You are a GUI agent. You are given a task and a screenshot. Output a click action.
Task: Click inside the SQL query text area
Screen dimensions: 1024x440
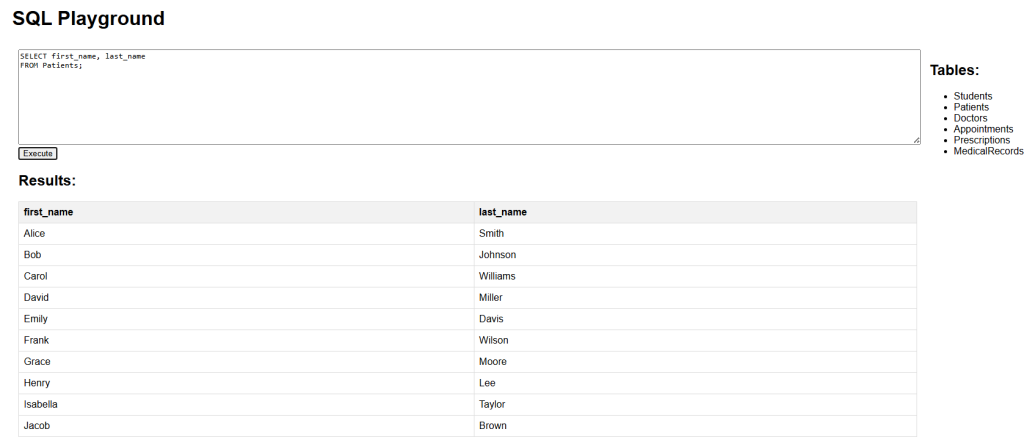click(469, 97)
